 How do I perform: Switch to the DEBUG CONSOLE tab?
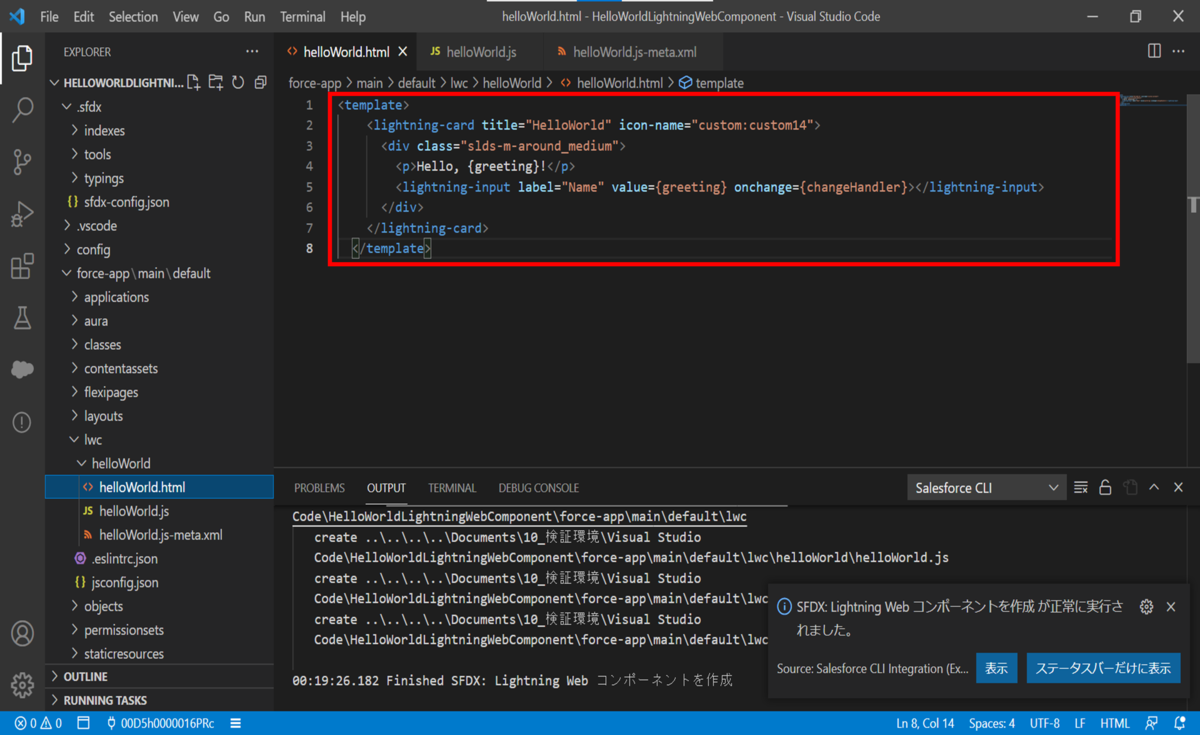tap(538, 488)
